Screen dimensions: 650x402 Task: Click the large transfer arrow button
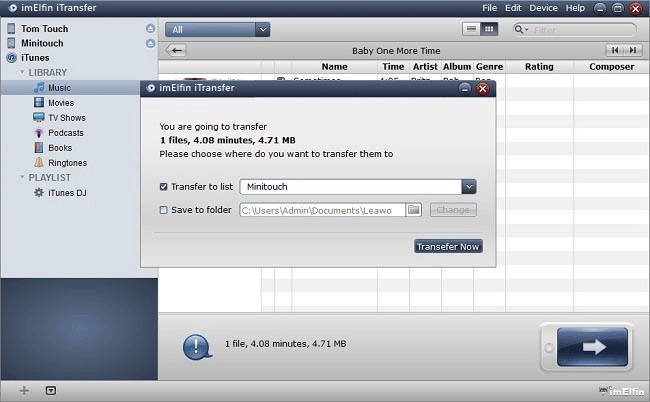[592, 346]
